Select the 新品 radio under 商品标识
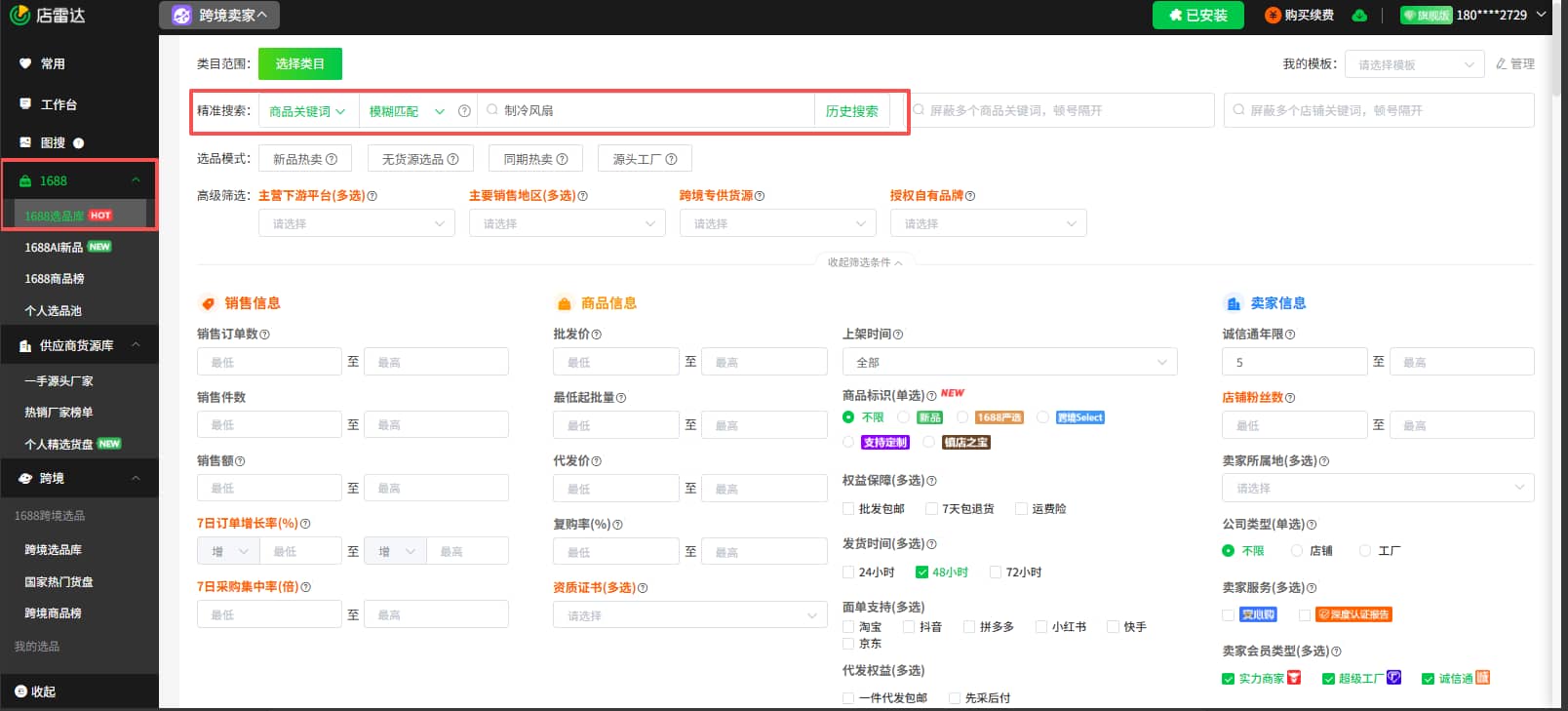This screenshot has height=711, width=1568. click(904, 417)
